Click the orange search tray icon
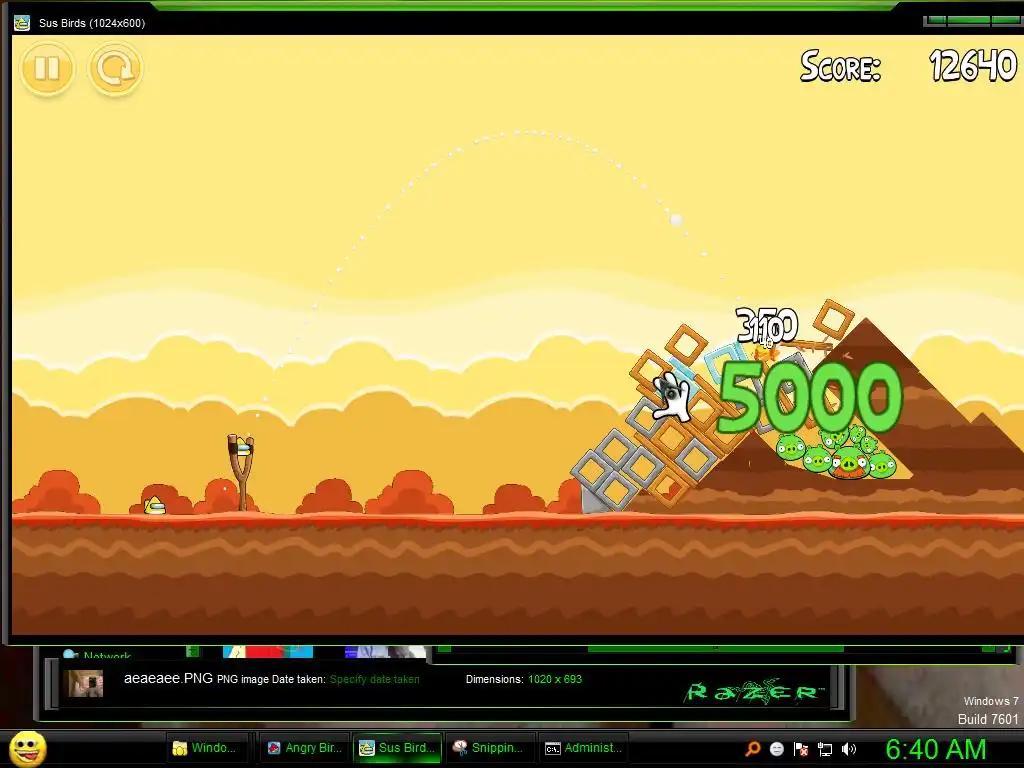Viewport: 1024px width, 768px height. click(x=753, y=749)
